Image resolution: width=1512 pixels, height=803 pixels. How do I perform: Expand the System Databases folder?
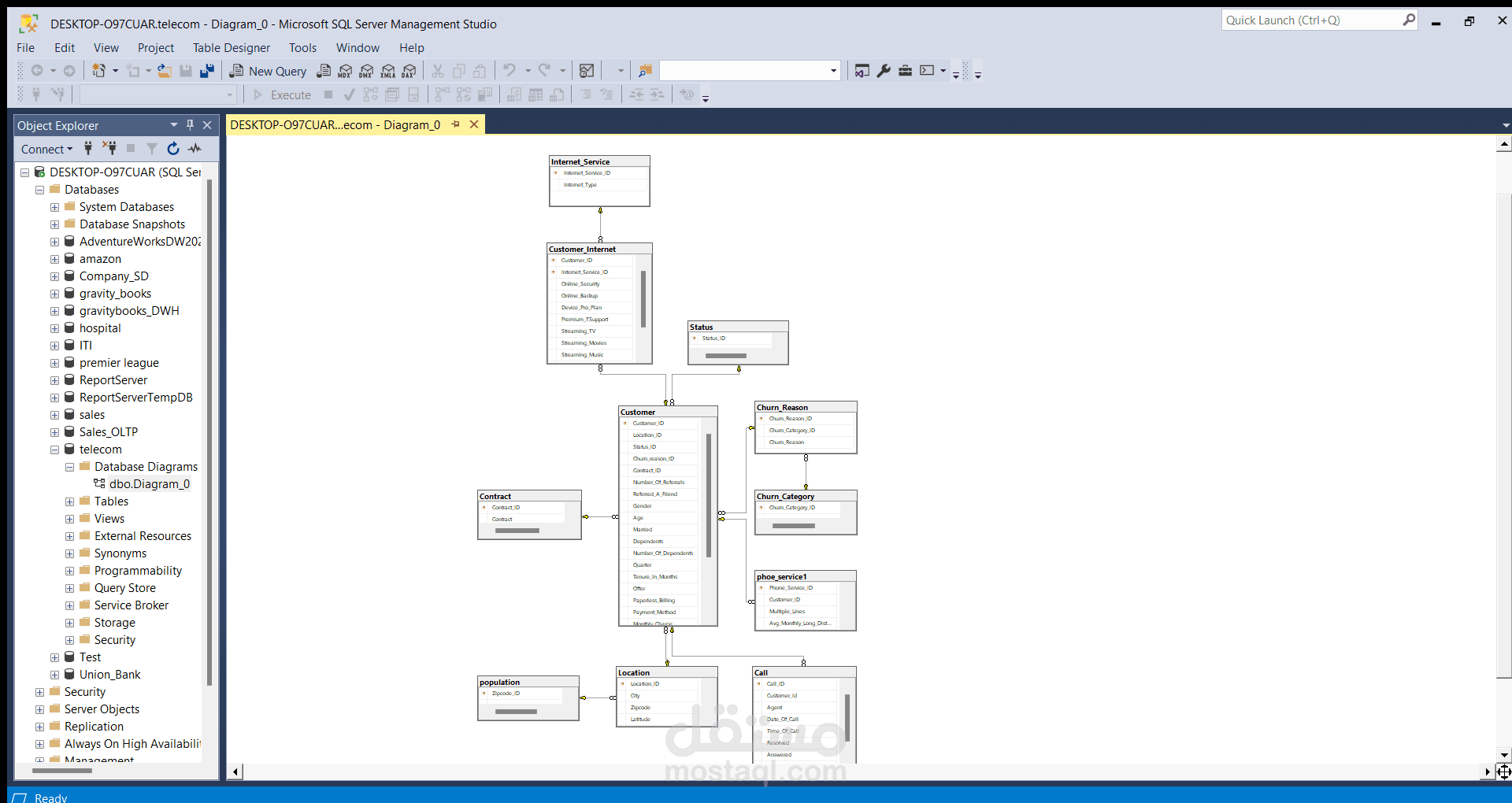pos(55,208)
